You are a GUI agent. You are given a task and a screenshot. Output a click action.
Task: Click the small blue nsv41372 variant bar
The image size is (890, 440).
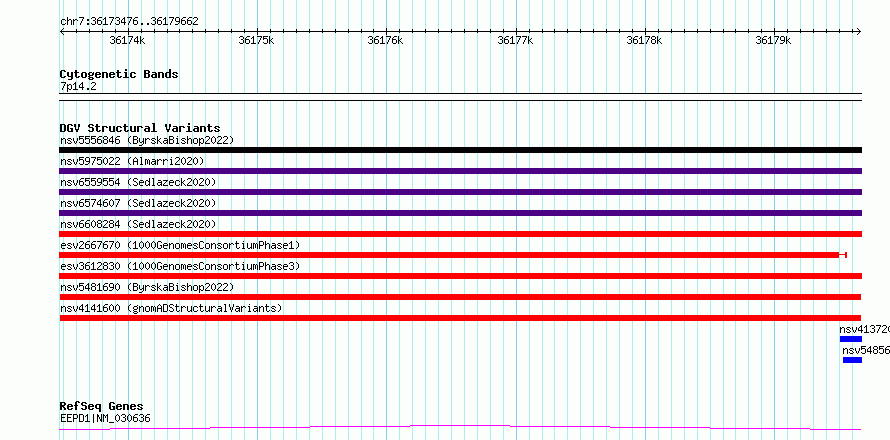(x=851, y=339)
